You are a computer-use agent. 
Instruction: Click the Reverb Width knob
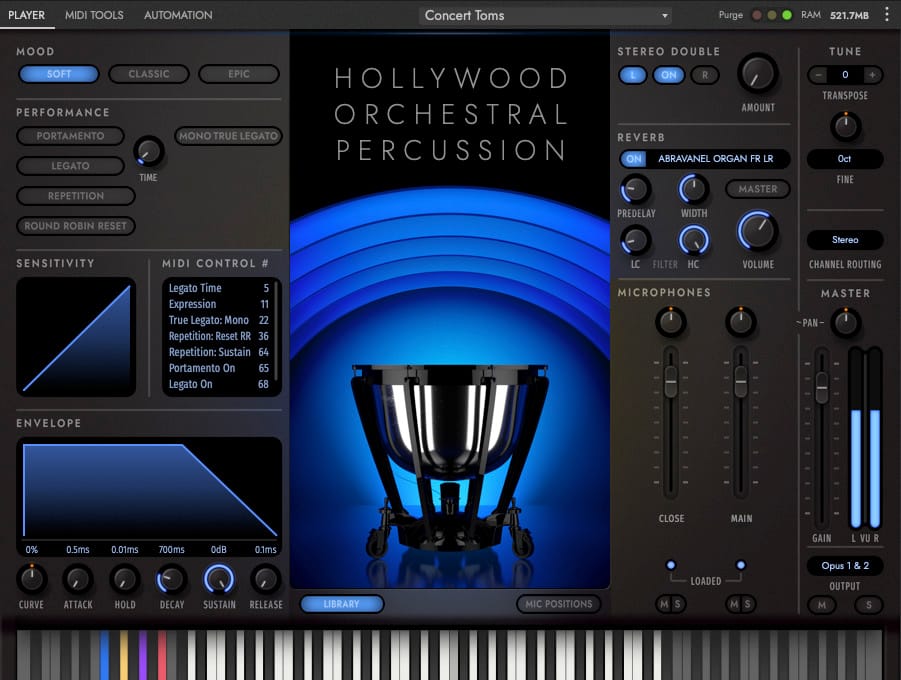click(x=693, y=189)
